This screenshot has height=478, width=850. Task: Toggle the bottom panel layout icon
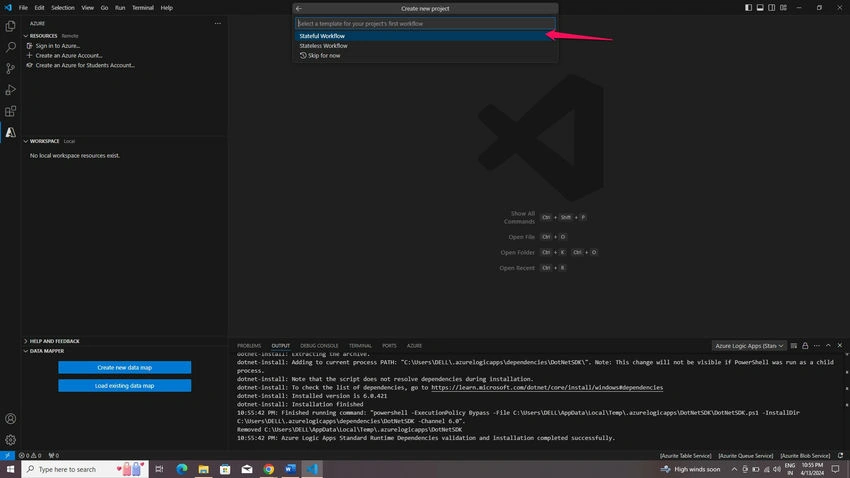(x=760, y=8)
